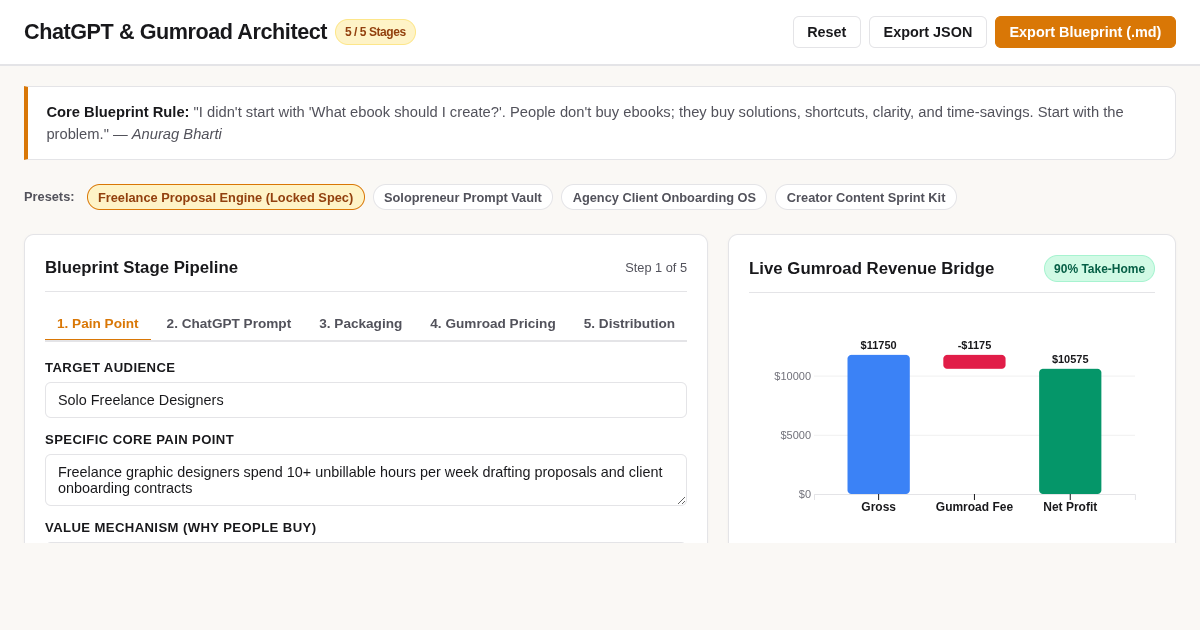Go to the 3. Packaging tab
The image size is (1200, 630).
click(x=361, y=324)
